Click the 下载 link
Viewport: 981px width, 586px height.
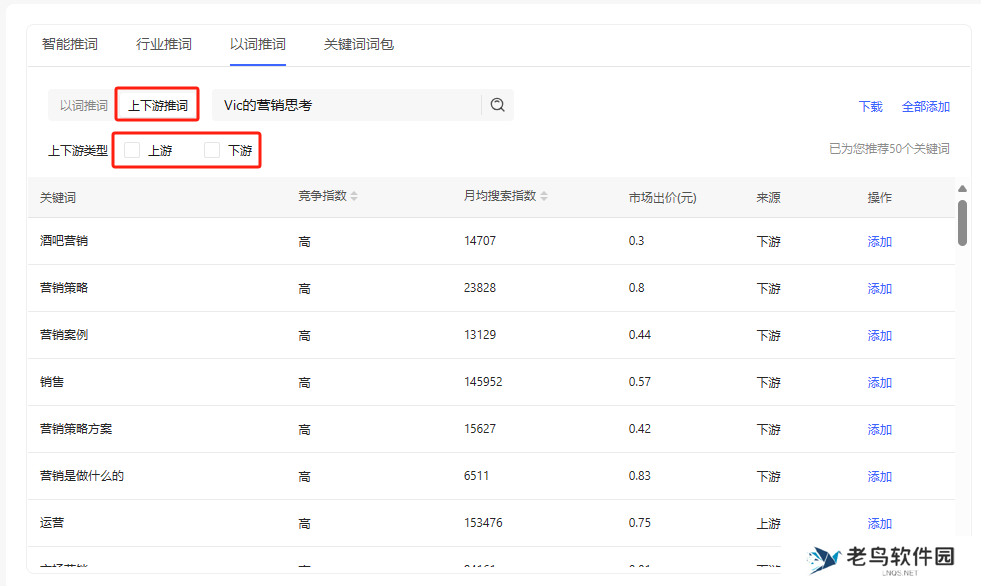tap(870, 107)
